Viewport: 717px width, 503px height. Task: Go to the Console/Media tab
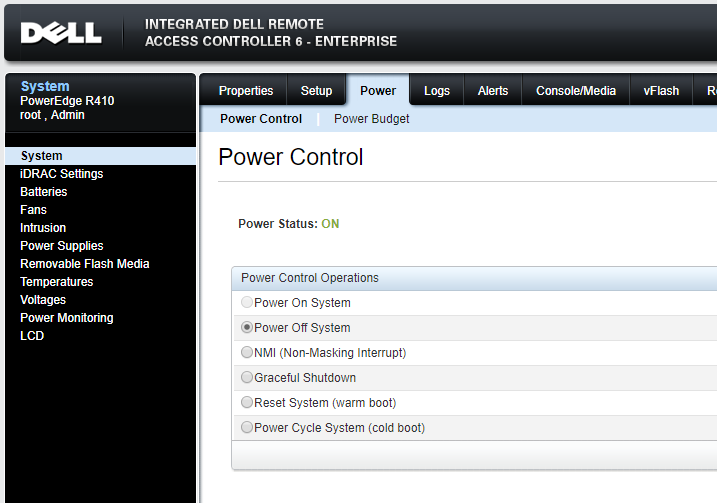coord(576,91)
